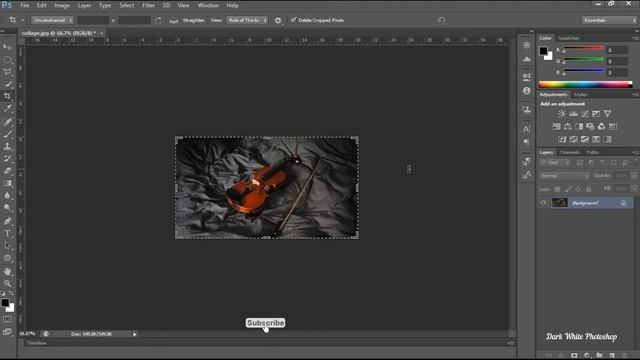The height and width of the screenshot is (360, 640).
Task: Hide the Background layer using its eye icon
Action: 543,202
